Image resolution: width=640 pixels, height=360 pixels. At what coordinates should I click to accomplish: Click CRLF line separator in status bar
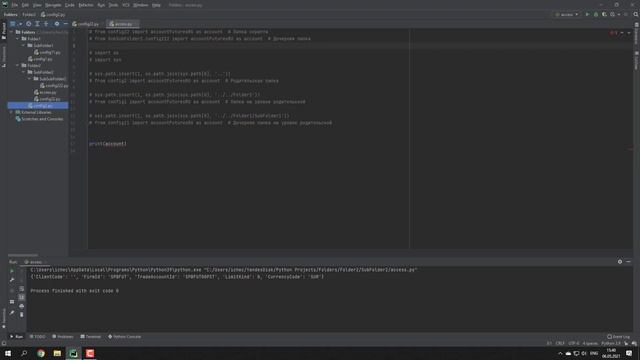coord(560,344)
